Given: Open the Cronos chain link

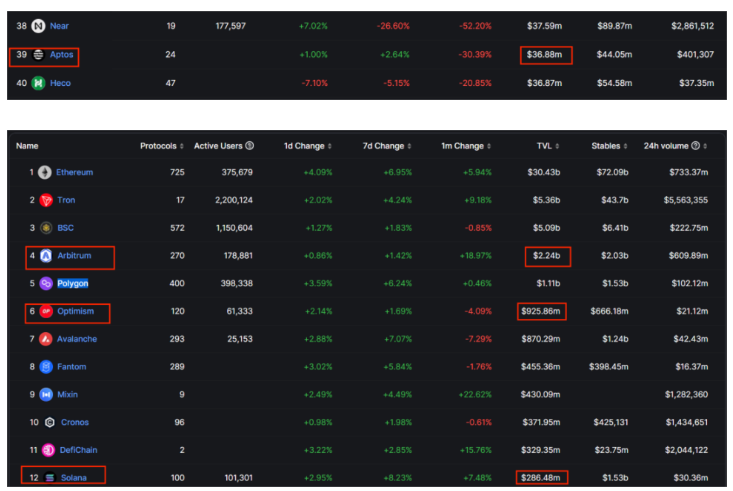Looking at the screenshot, I should tap(75, 422).
